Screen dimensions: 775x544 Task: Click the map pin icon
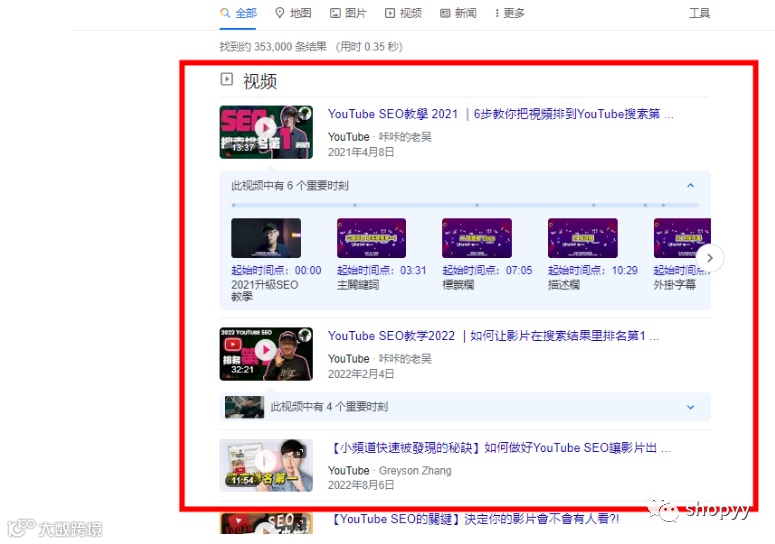(x=280, y=13)
